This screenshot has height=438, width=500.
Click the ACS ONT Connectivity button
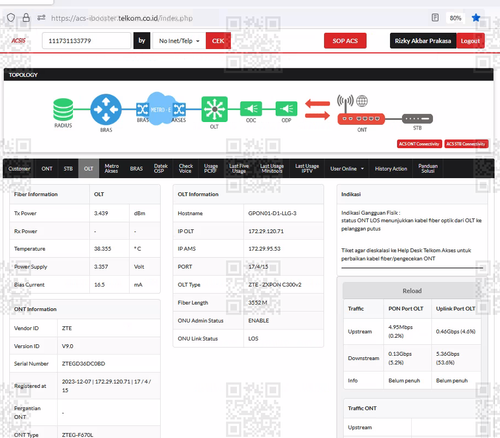[x=419, y=144]
